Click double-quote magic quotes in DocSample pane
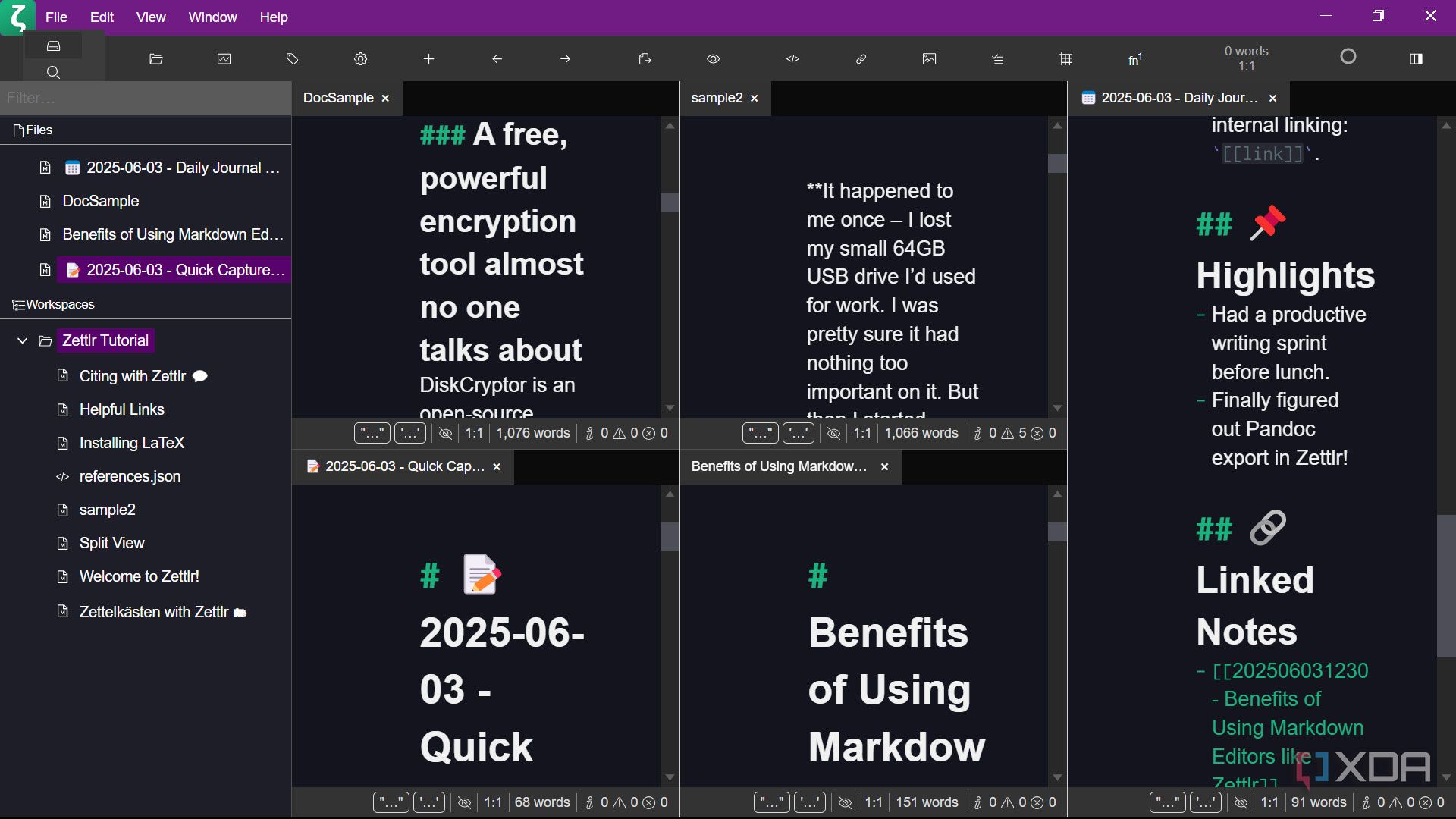The height and width of the screenshot is (819, 1456). pos(372,433)
